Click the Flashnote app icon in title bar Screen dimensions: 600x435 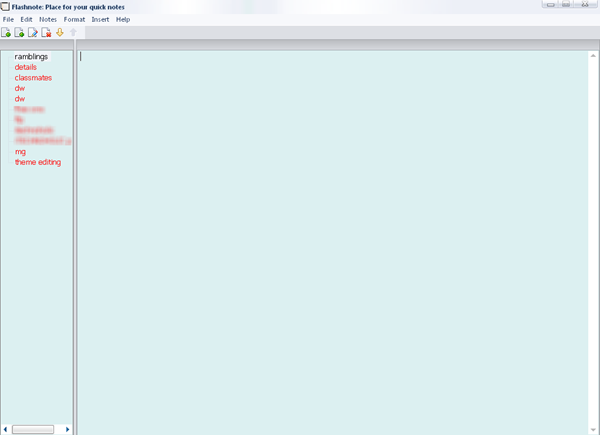tap(5, 7)
